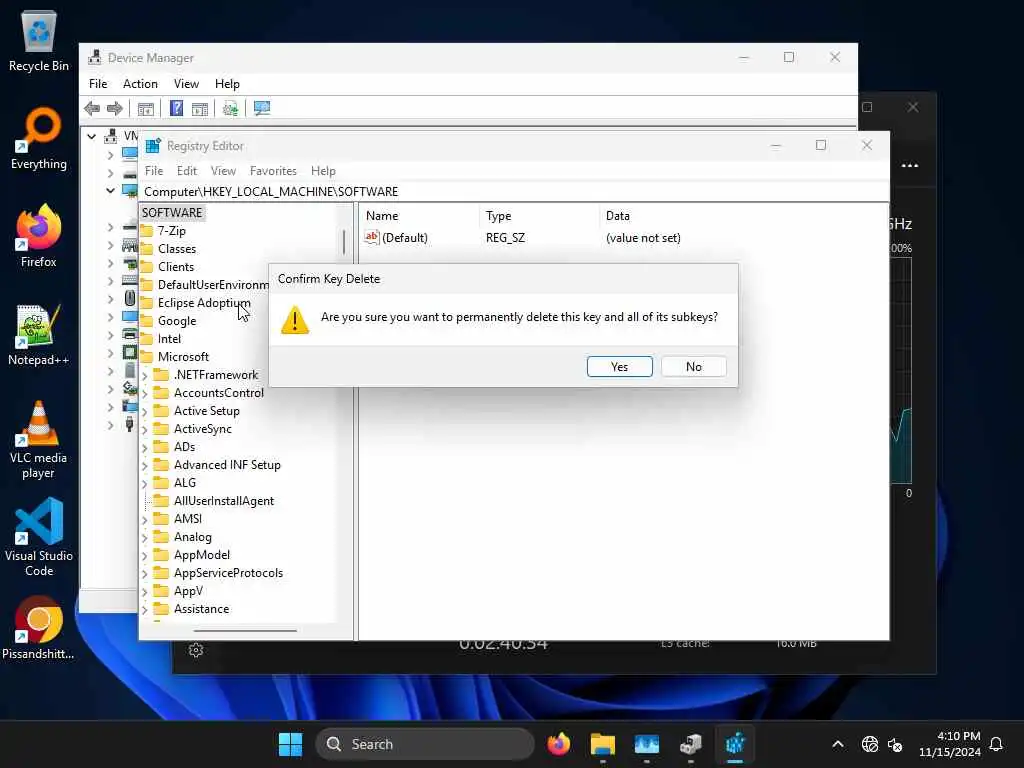The image size is (1024, 768).
Task: Expand the .NETFramework registry key
Action: click(145, 376)
